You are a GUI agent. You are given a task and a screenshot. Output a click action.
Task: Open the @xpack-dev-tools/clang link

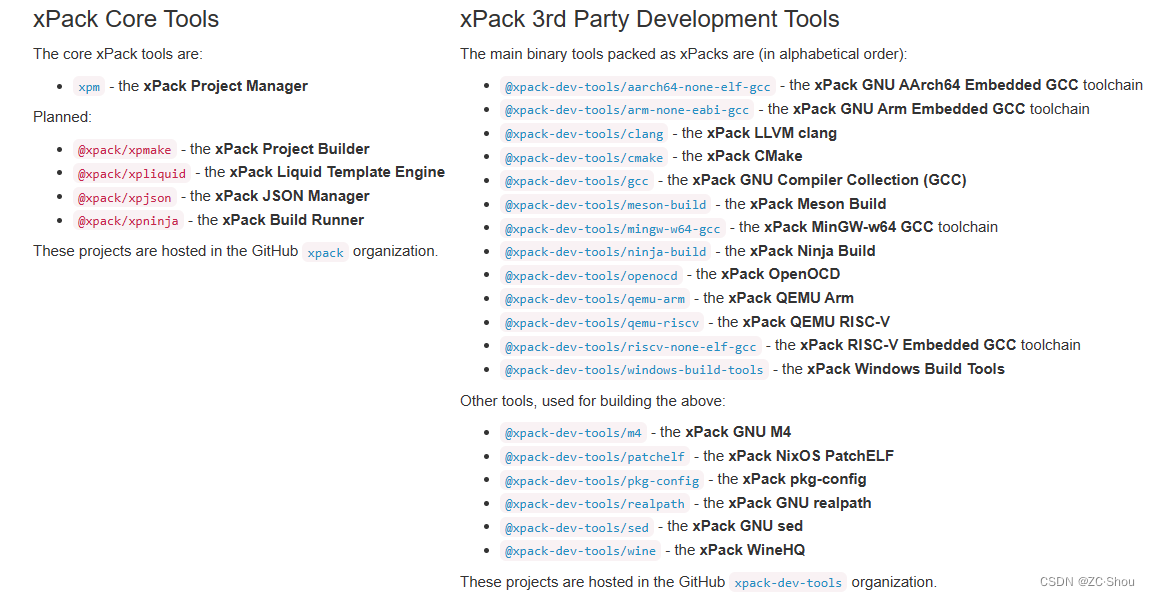(x=584, y=134)
